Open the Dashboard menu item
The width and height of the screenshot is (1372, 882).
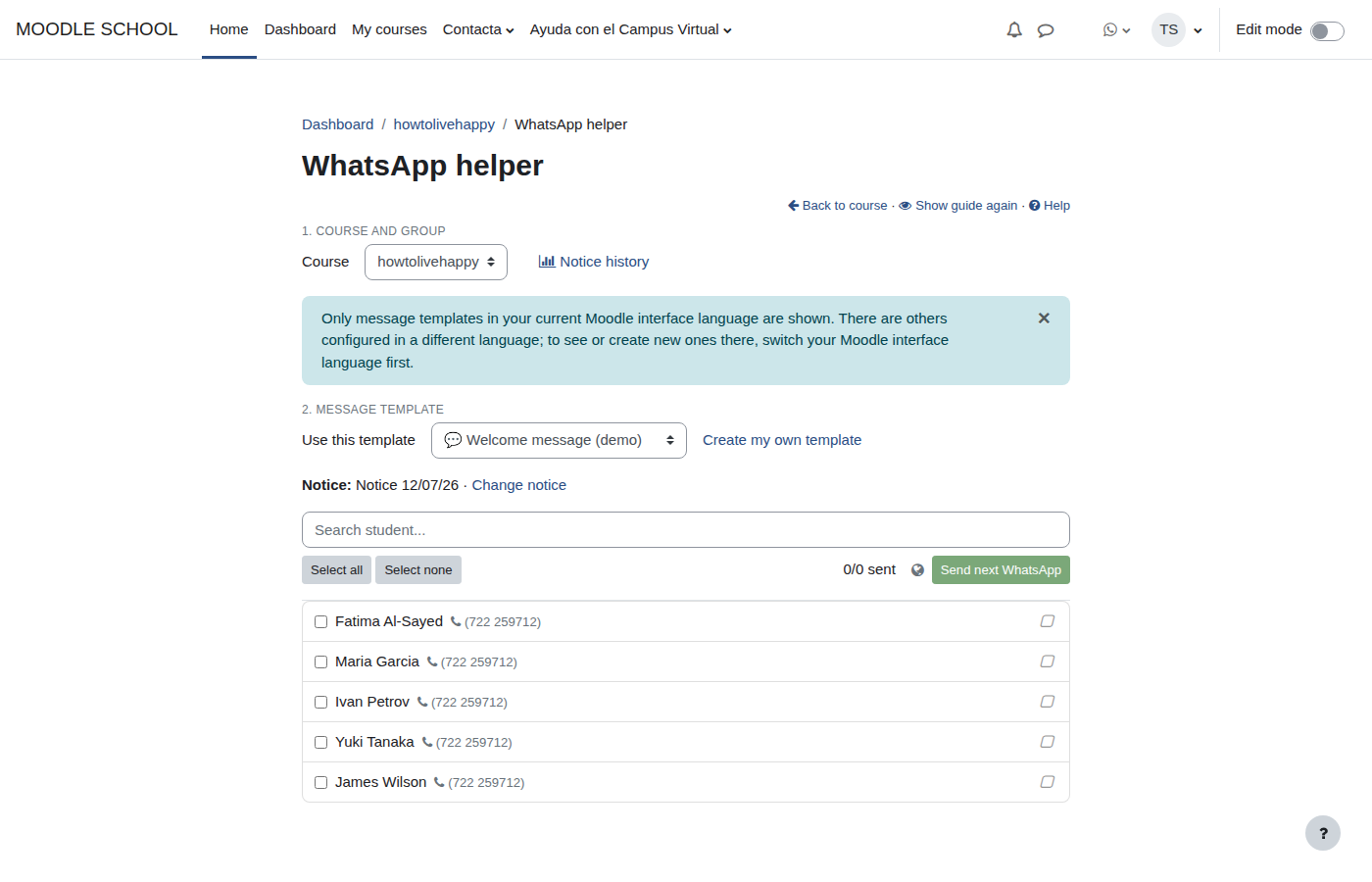[x=300, y=29]
